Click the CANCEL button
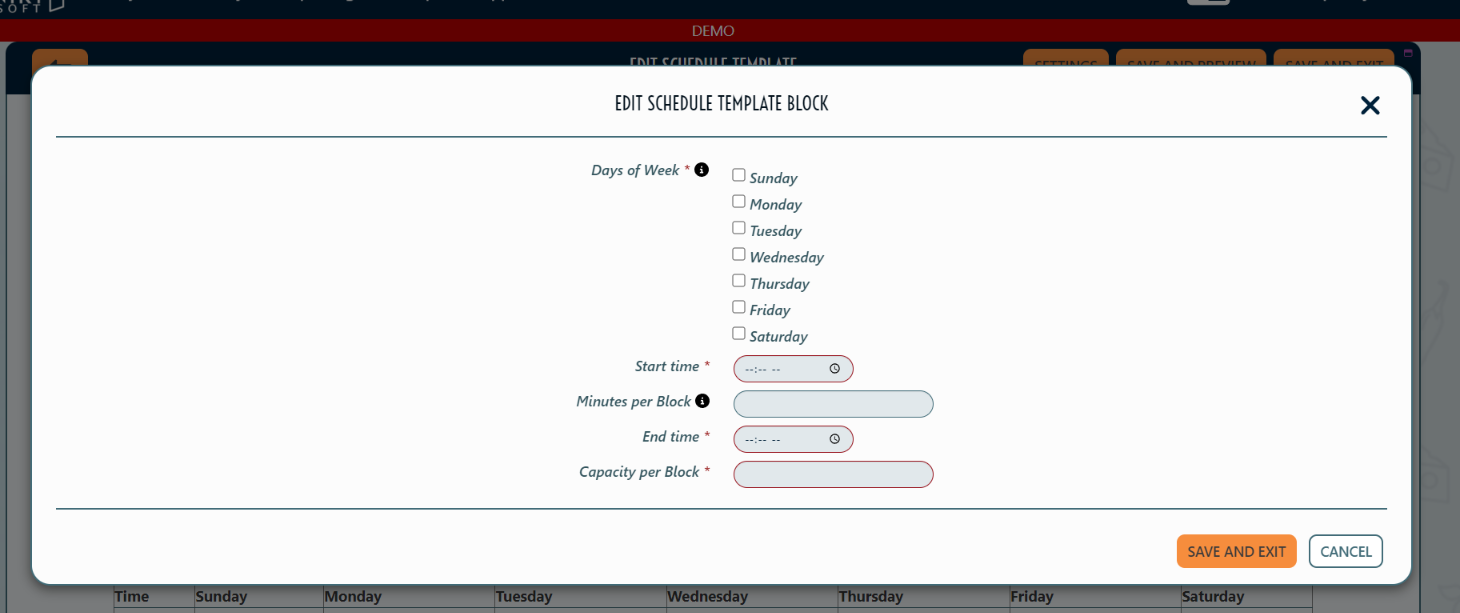Screen dimensions: 1460x613 point(1345,550)
